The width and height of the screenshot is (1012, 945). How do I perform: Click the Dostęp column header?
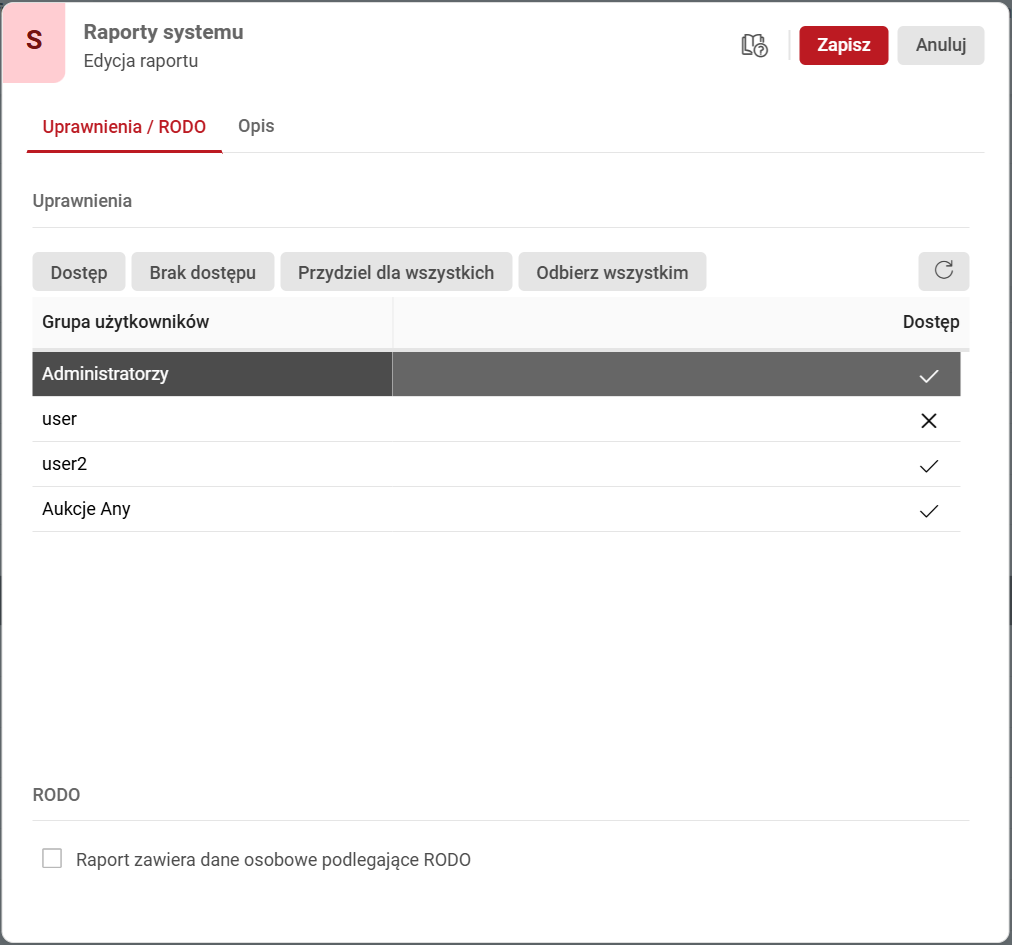(x=930, y=322)
